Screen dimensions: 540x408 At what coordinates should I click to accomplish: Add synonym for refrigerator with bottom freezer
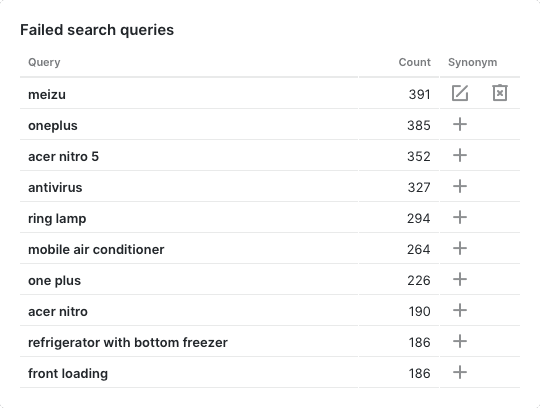click(460, 341)
